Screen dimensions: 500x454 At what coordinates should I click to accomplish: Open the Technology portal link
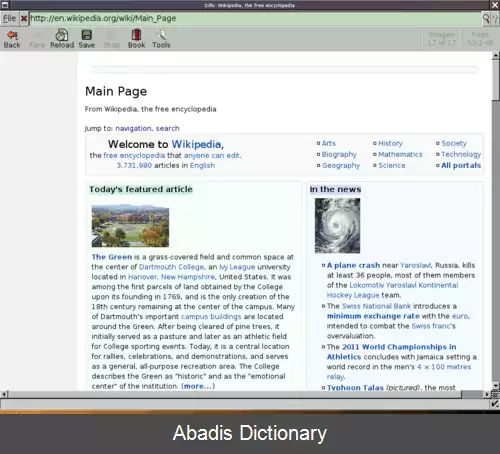(461, 154)
